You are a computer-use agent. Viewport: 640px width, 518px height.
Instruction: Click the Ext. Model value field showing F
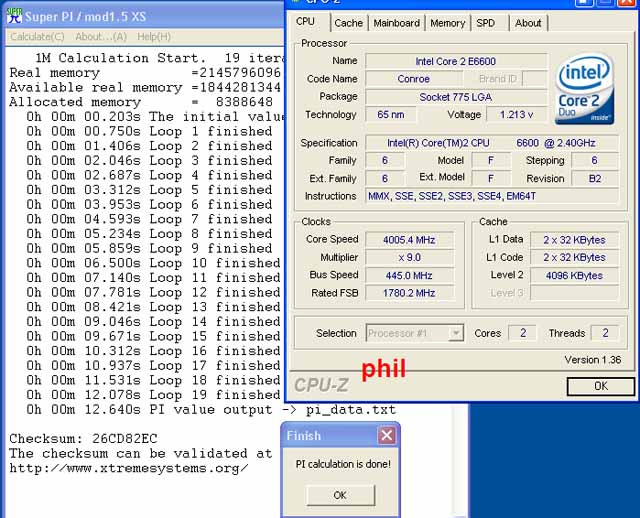(x=491, y=179)
